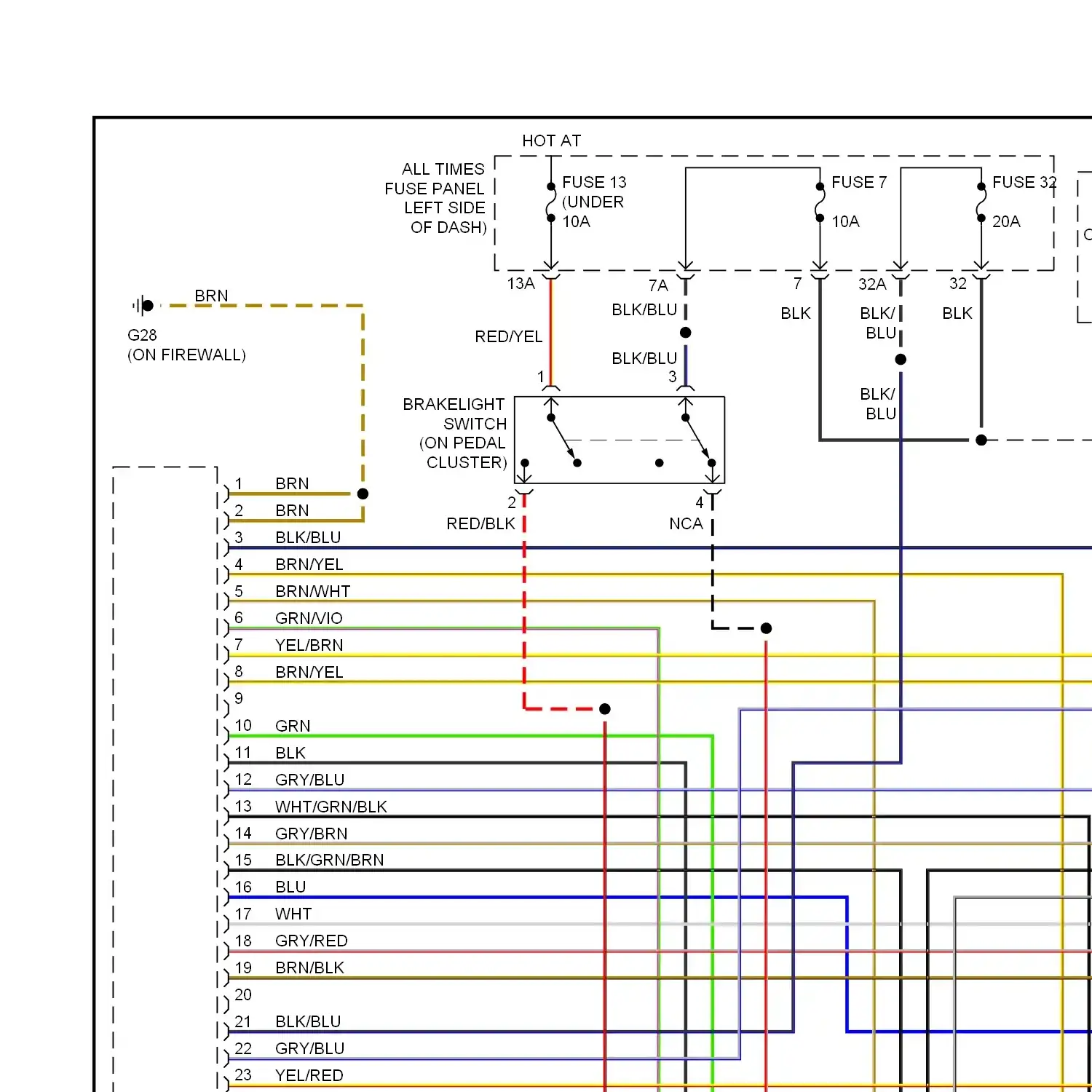Click the 'BLU' pin 16 label
This screenshot has width=1092, height=1092.
[x=290, y=887]
